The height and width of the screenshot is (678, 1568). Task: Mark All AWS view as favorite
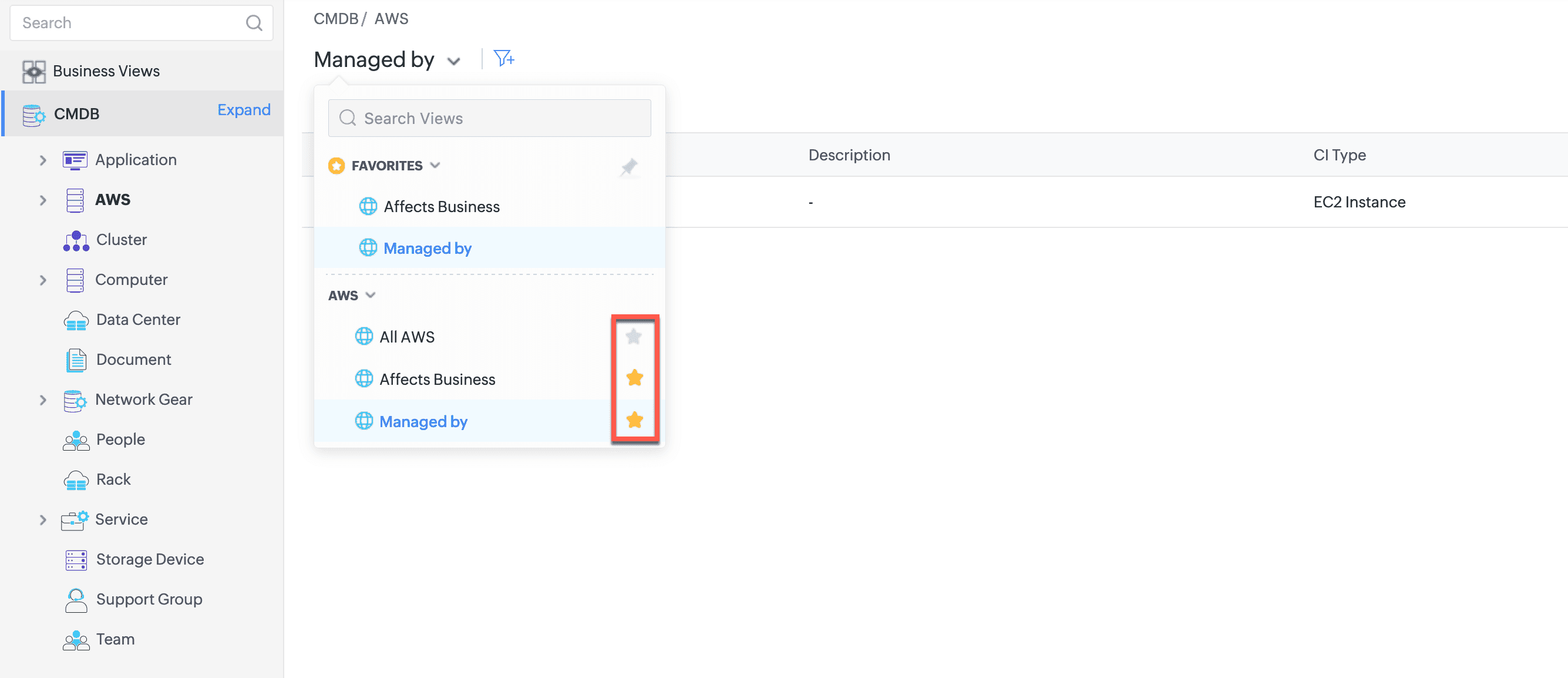coord(634,336)
